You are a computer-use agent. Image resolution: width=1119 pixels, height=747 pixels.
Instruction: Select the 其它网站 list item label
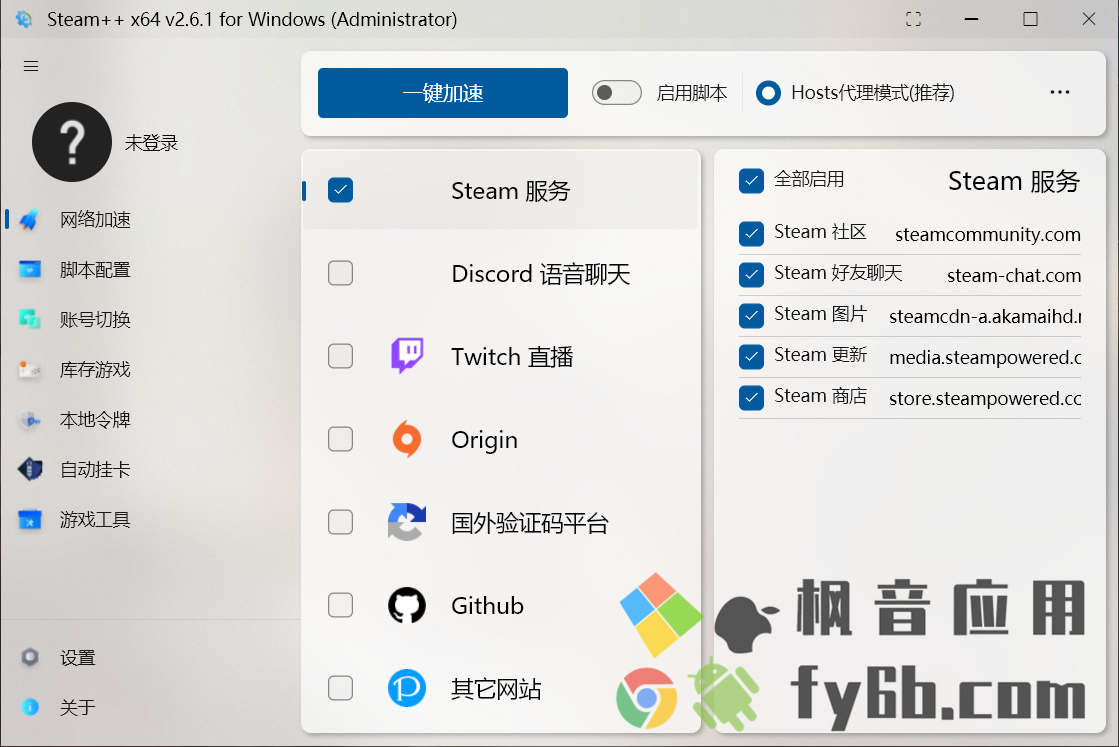496,689
